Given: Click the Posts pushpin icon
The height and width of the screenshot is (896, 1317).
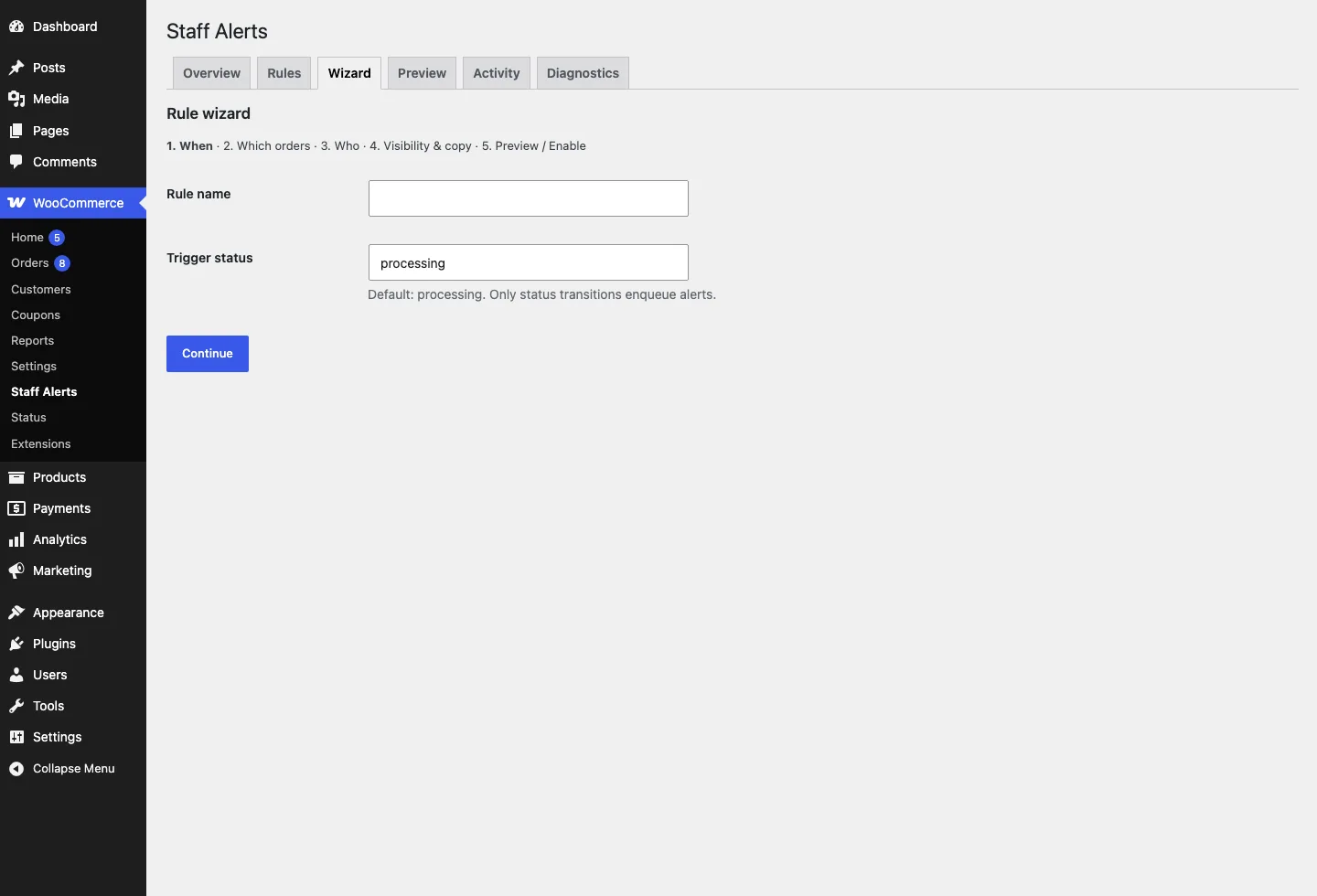Looking at the screenshot, I should pos(16,68).
